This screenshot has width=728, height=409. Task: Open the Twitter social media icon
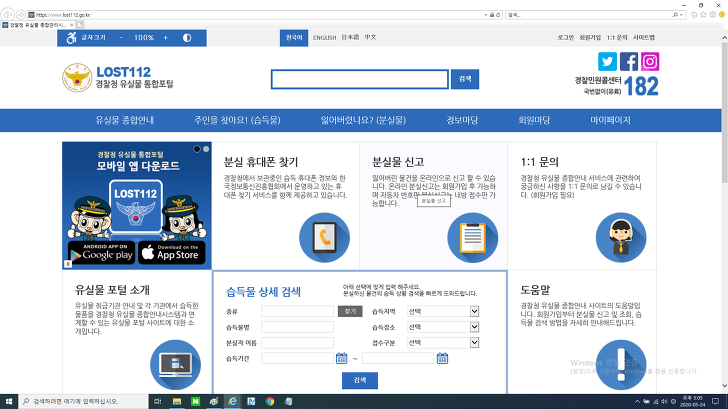coord(607,61)
